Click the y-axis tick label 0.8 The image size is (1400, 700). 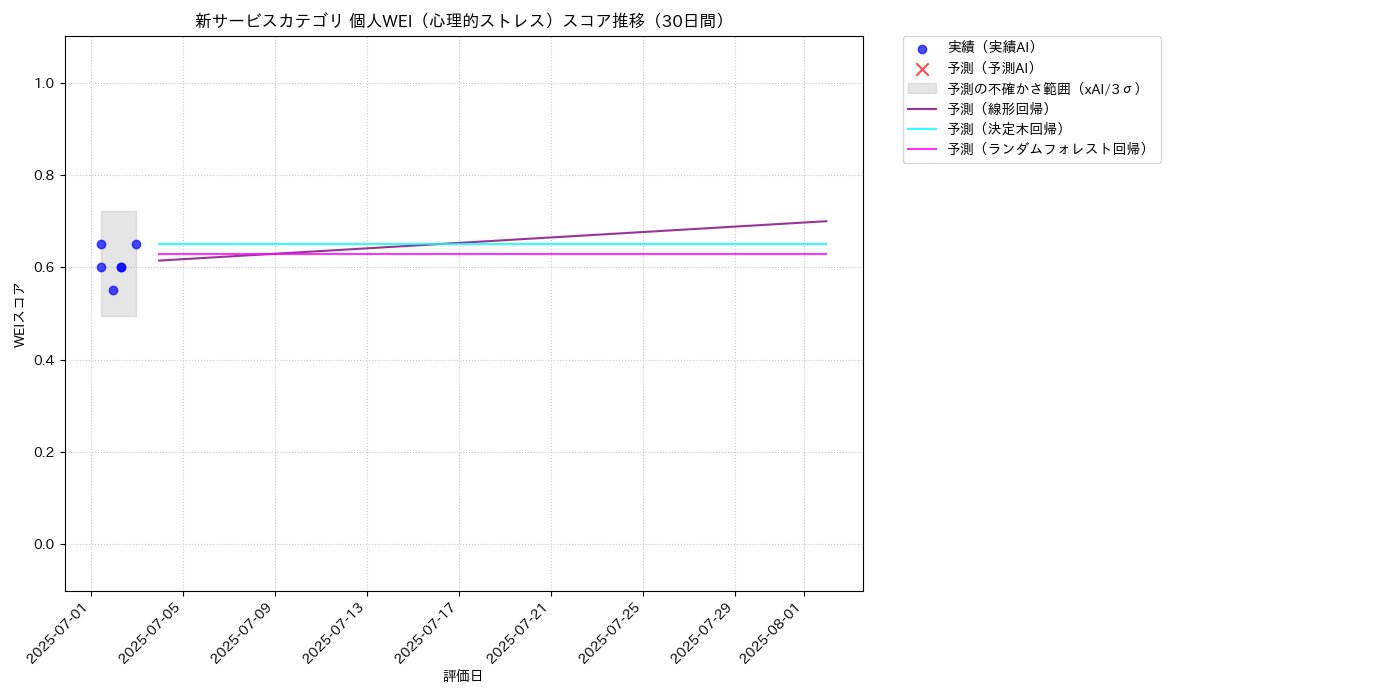click(x=43, y=176)
